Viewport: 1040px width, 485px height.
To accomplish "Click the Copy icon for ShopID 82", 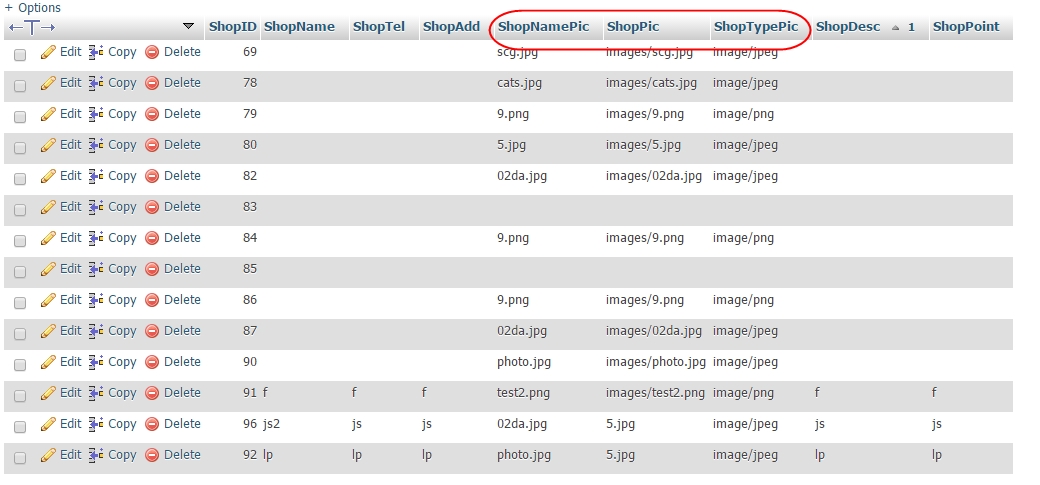I will coord(96,176).
